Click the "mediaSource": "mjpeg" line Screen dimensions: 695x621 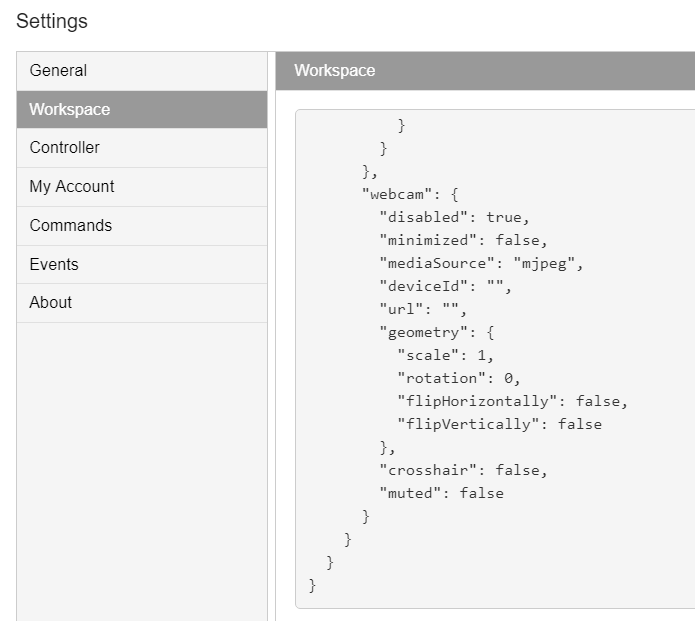481,264
